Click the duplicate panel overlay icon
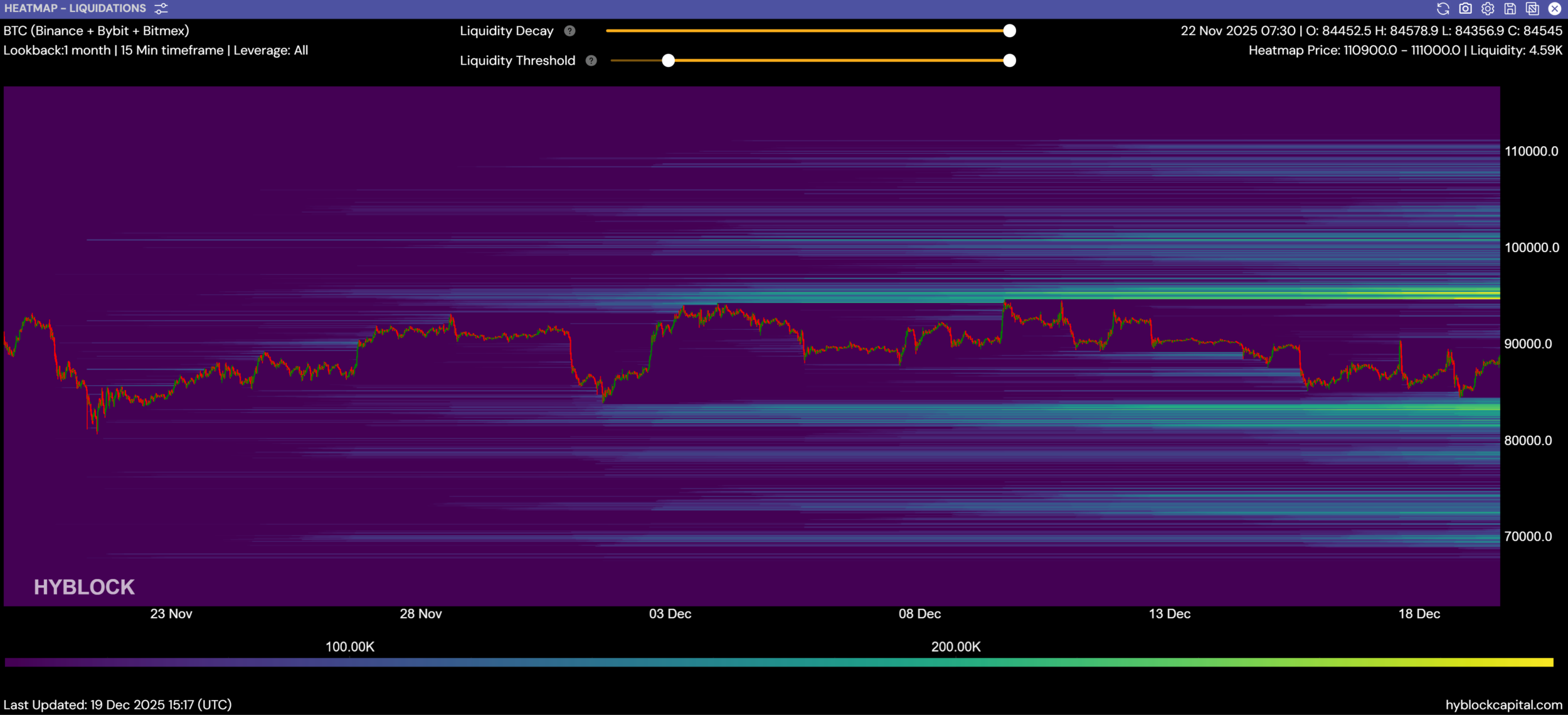This screenshot has height=715, width=1568. pyautogui.click(x=1532, y=9)
